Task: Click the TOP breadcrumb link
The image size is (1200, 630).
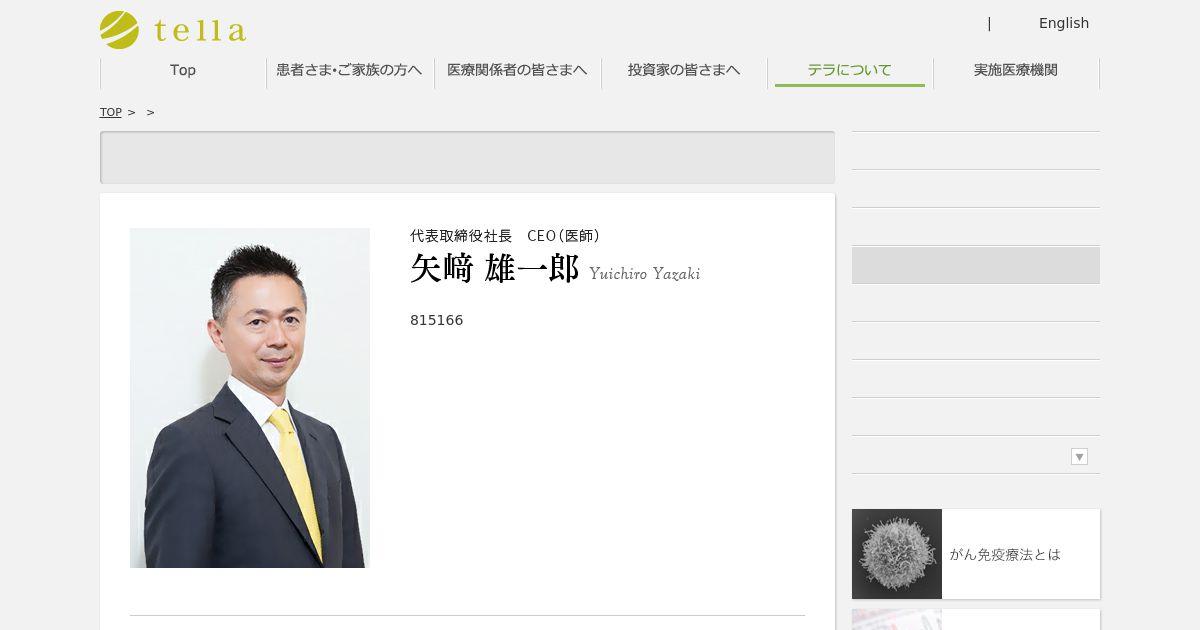Action: (110, 112)
